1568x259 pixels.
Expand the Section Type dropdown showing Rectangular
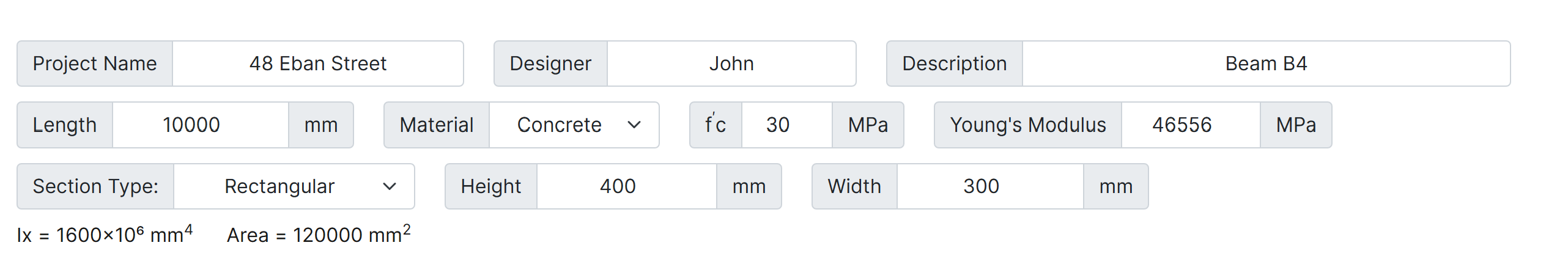tap(294, 186)
